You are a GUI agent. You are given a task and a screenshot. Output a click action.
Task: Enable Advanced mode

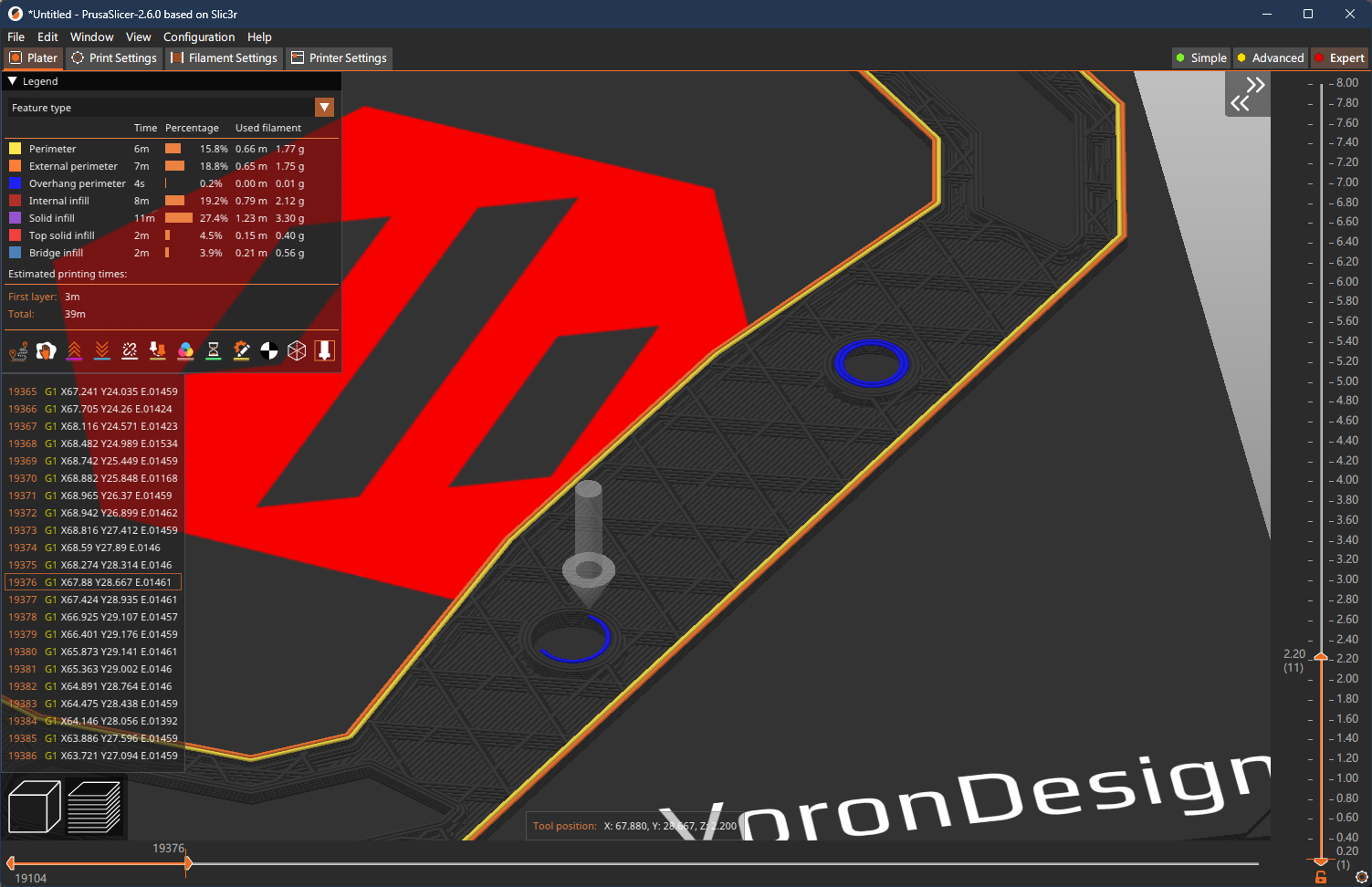coord(1270,57)
